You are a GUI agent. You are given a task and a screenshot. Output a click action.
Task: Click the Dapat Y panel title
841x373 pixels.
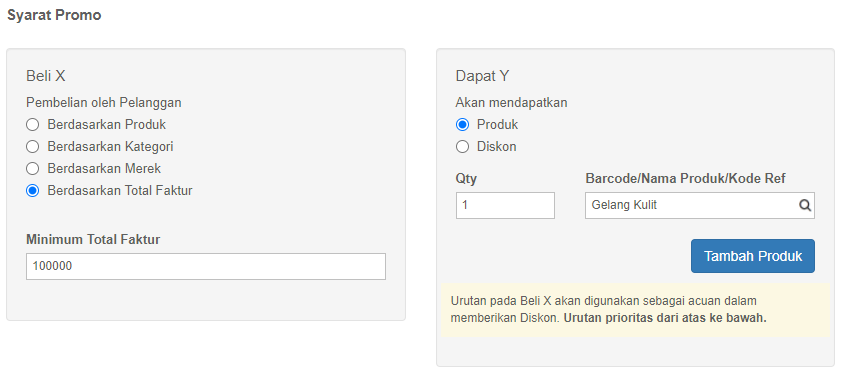(x=482, y=76)
